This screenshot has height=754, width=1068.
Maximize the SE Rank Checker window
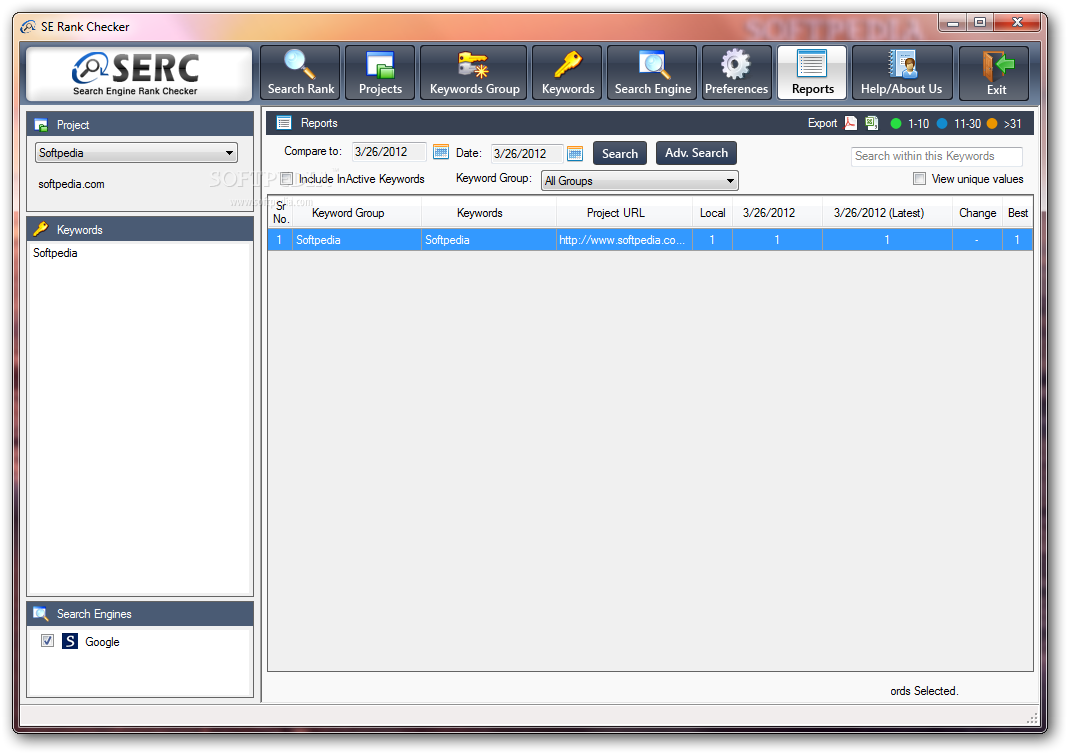point(980,22)
